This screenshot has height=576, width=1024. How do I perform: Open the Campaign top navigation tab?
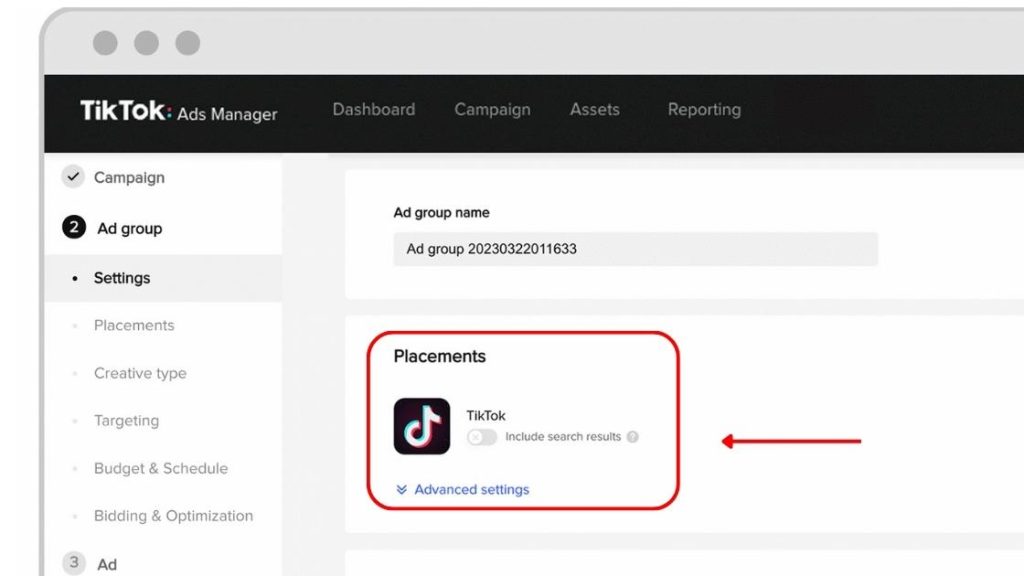(492, 110)
